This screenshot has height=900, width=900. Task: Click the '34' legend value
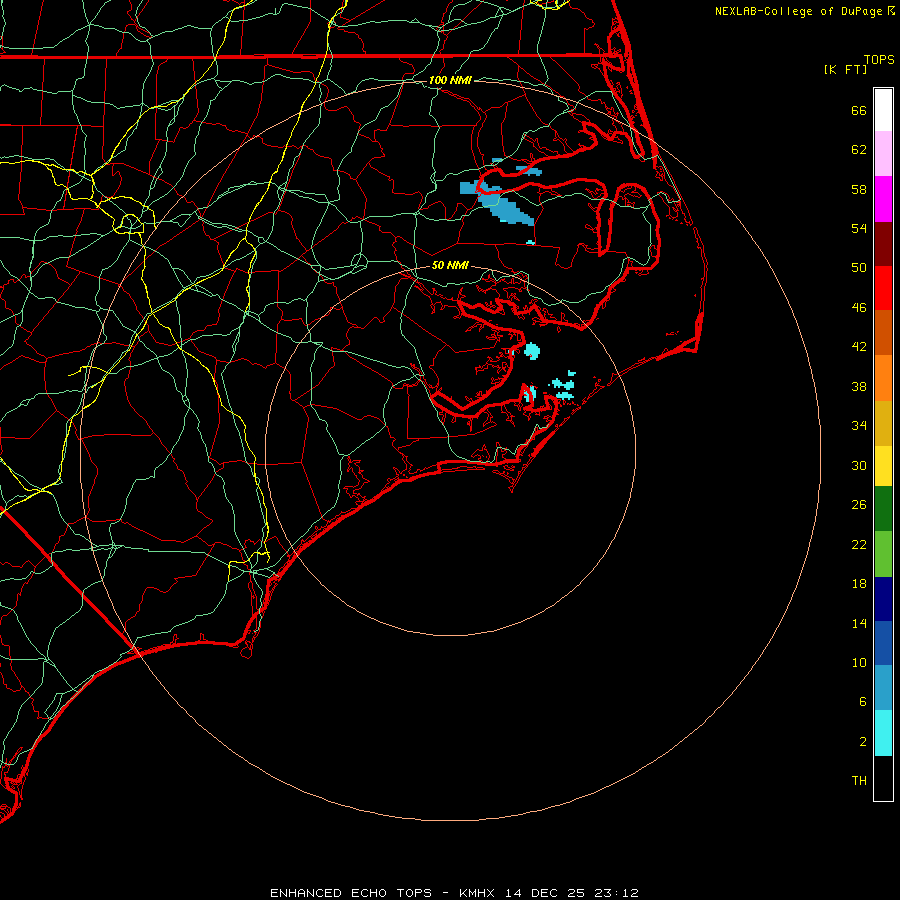click(x=859, y=425)
